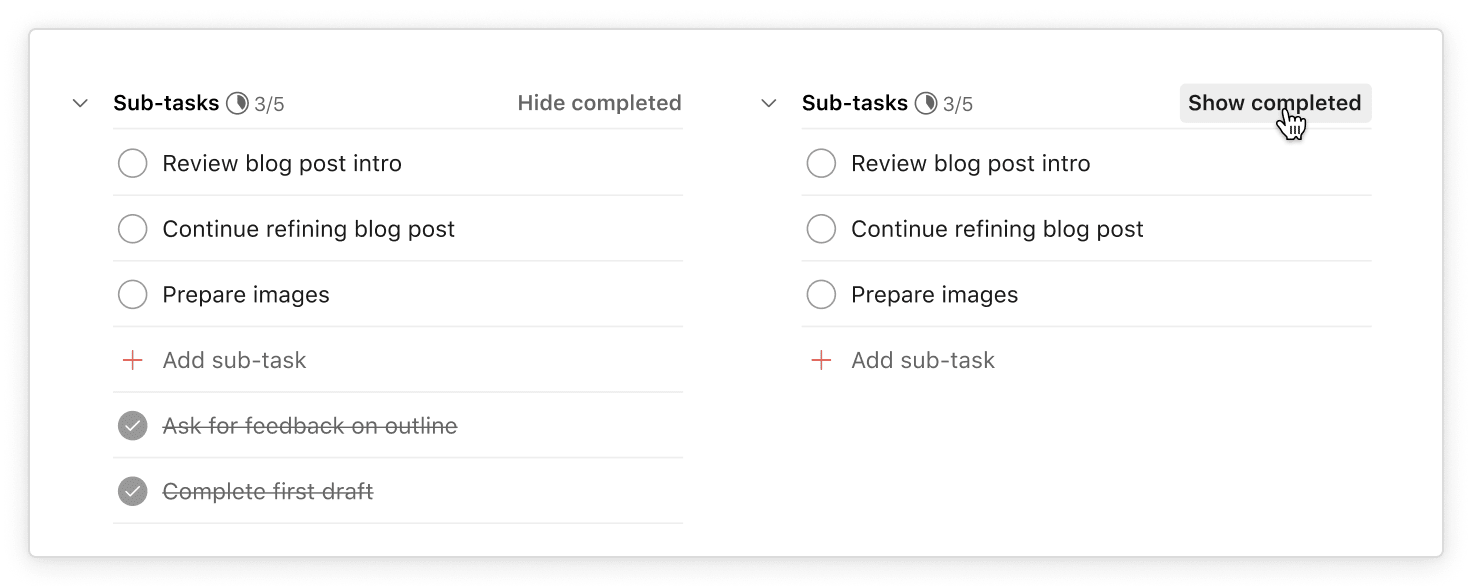Screen dimensions: 1472x586
Task: Expand the Sub-tasks disclosure arrow on the right
Action: pos(769,102)
